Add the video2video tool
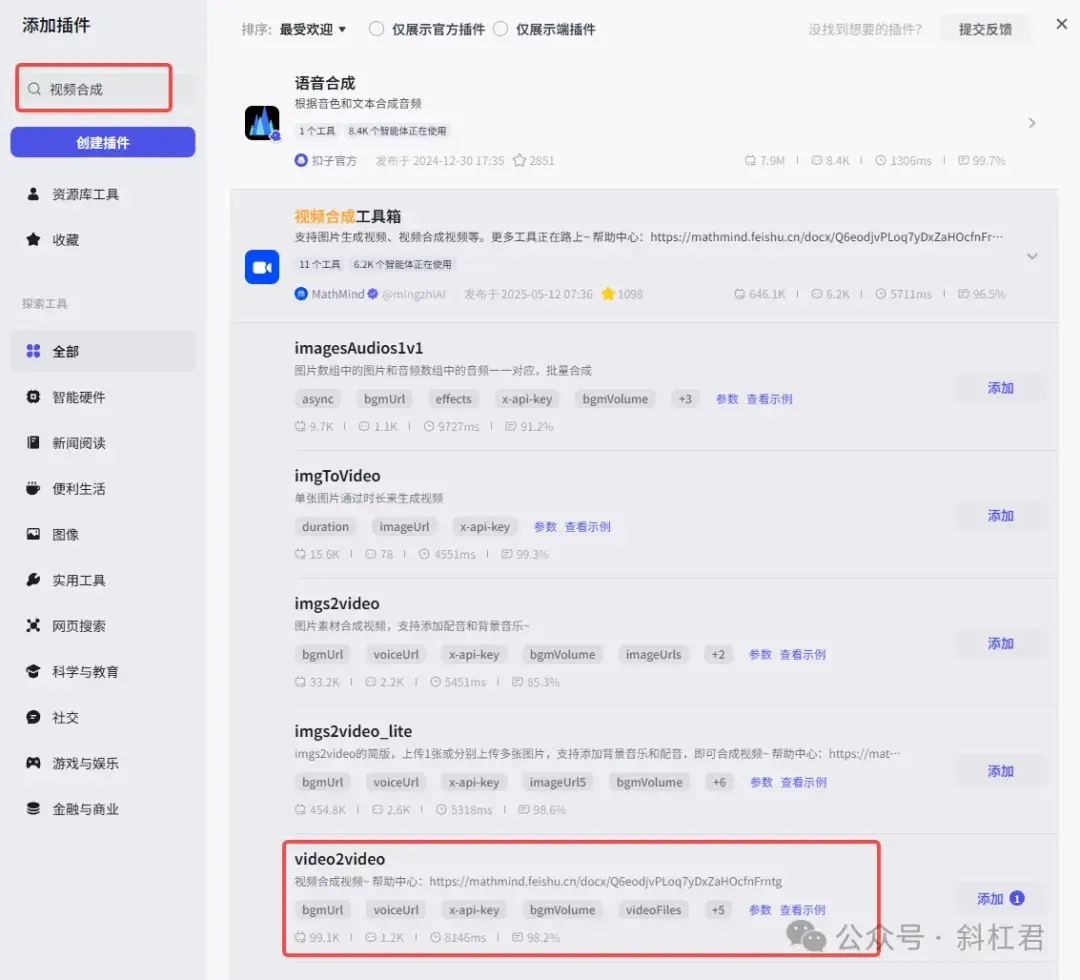This screenshot has width=1080, height=980. 1000,899
